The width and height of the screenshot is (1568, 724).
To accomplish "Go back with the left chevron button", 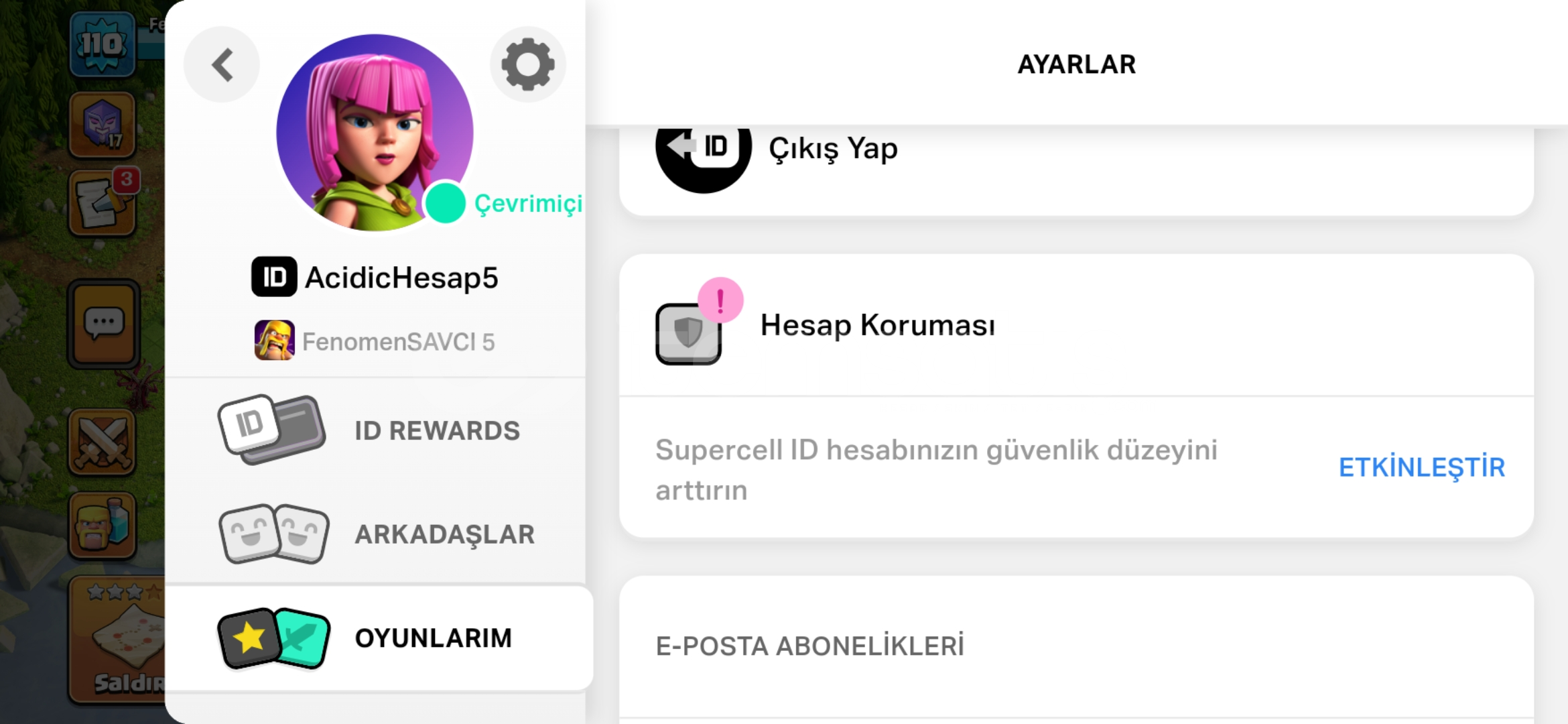I will 222,64.
